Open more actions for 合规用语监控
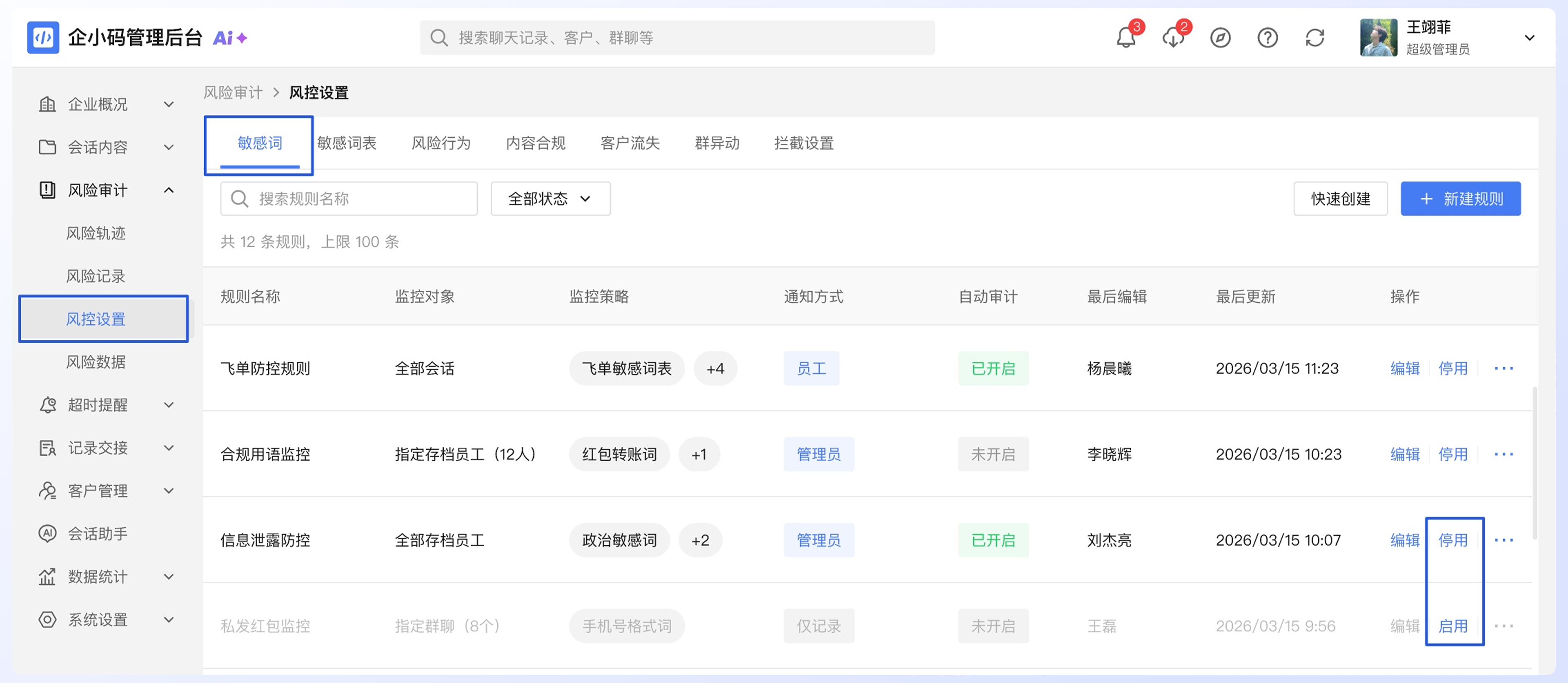 click(1503, 454)
